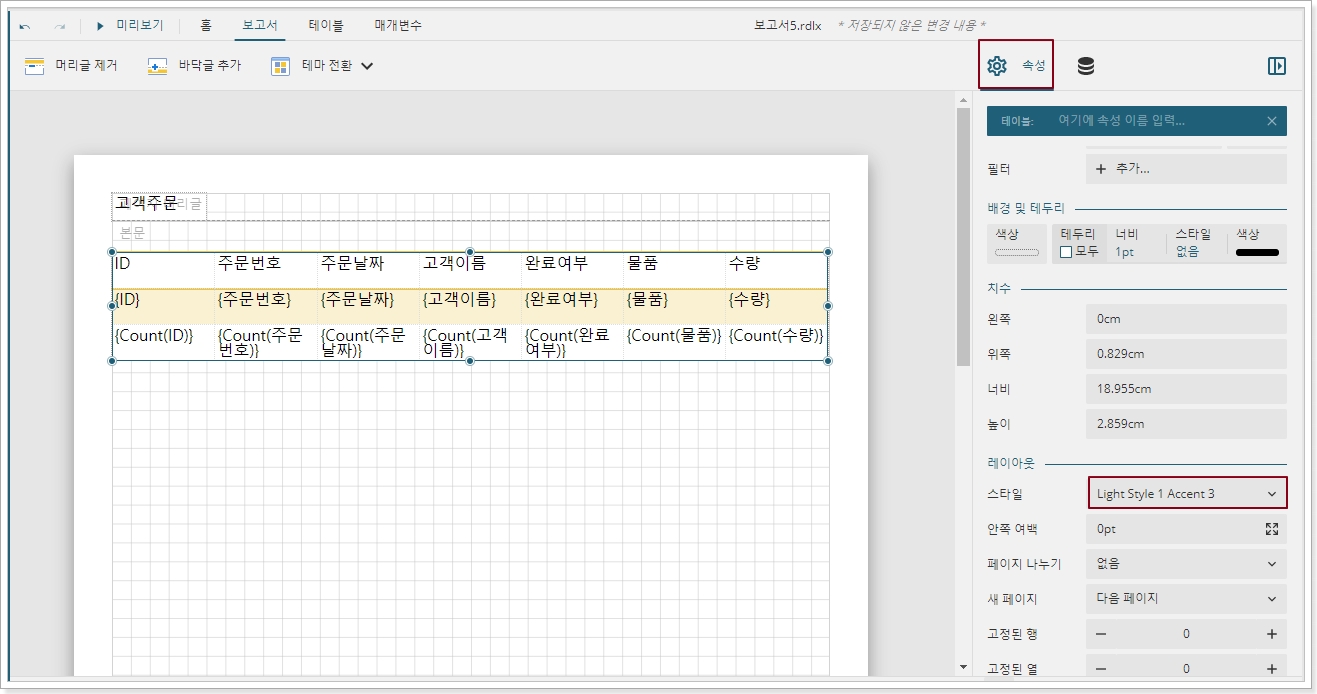Click the undo arrow icon
The height and width of the screenshot is (694, 1317).
coord(25,26)
